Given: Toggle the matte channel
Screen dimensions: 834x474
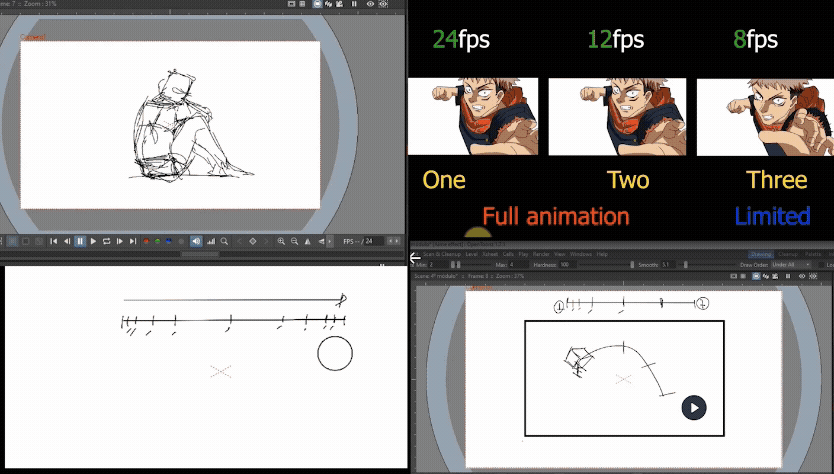Looking at the screenshot, I should point(181,241).
